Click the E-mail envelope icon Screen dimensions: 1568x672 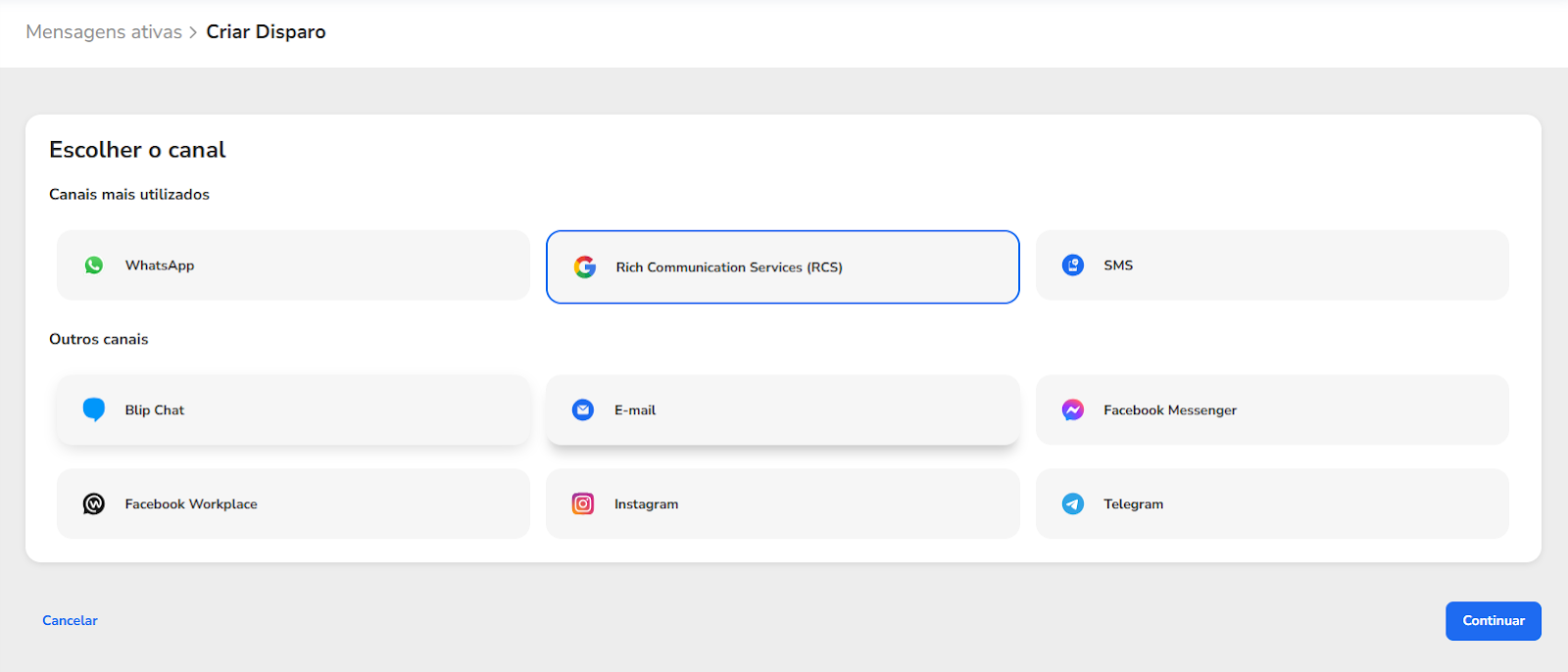[583, 409]
